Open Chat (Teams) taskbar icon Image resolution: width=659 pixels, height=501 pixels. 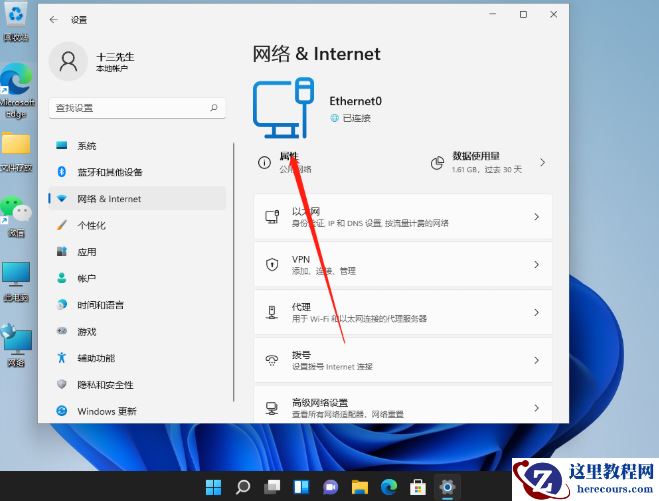[331, 487]
